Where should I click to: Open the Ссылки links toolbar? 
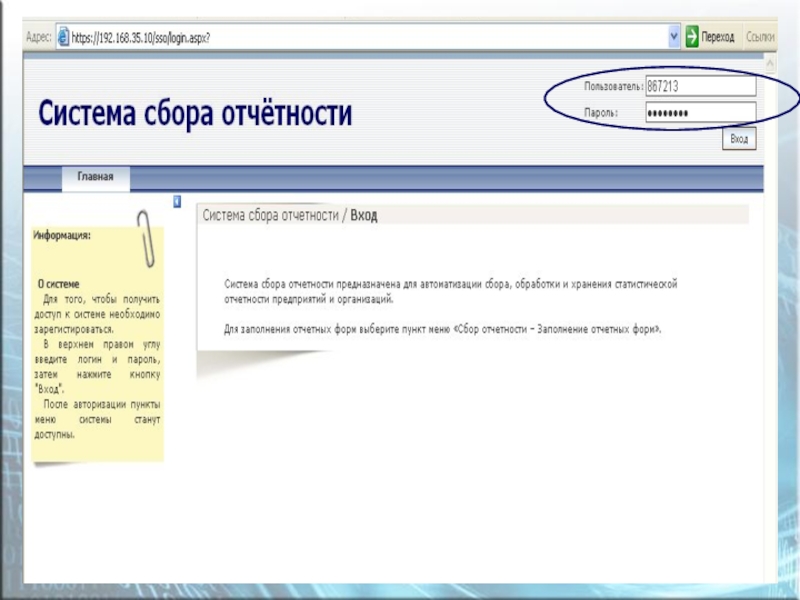click(760, 37)
